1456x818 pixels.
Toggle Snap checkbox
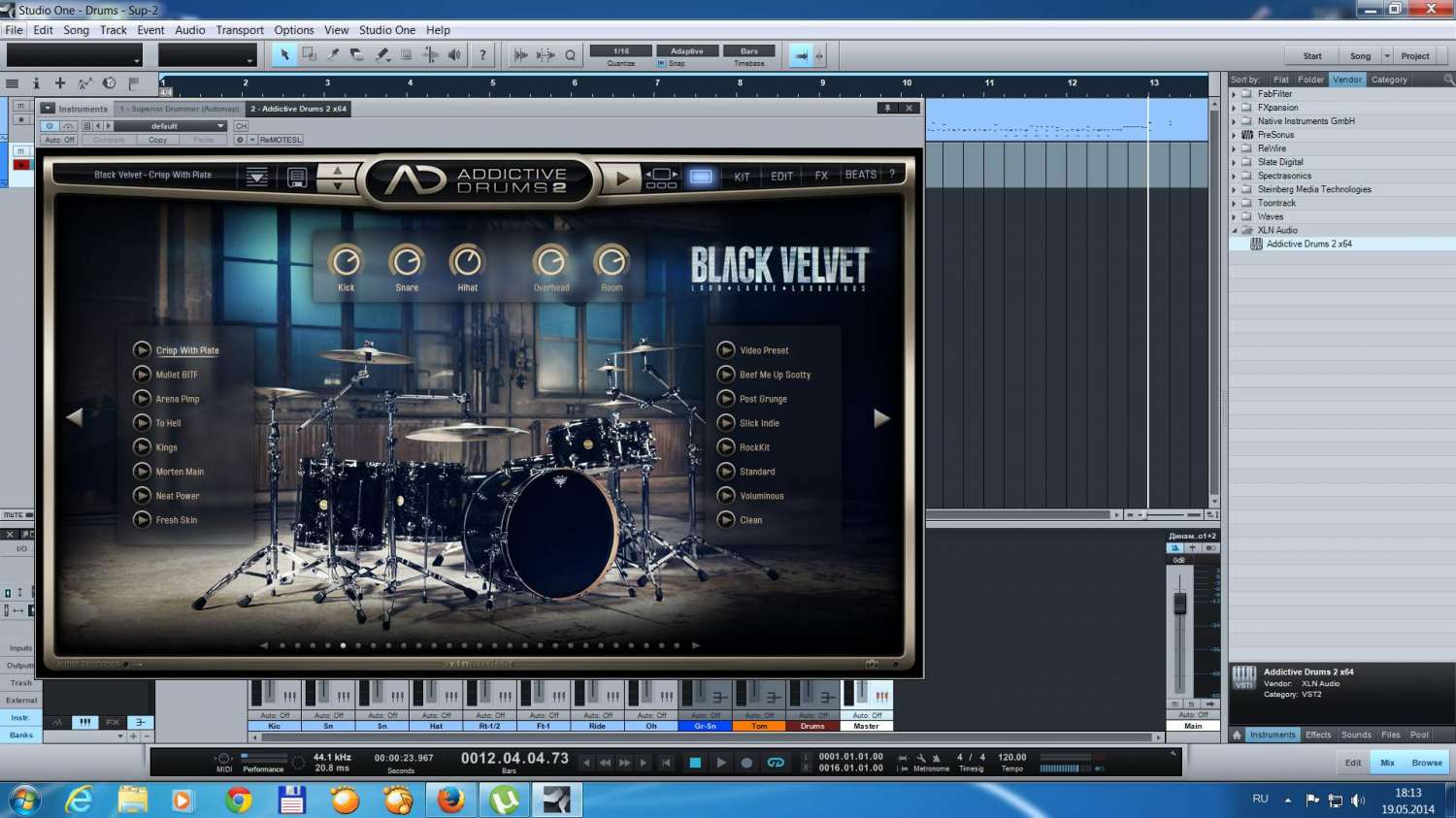[x=662, y=64]
